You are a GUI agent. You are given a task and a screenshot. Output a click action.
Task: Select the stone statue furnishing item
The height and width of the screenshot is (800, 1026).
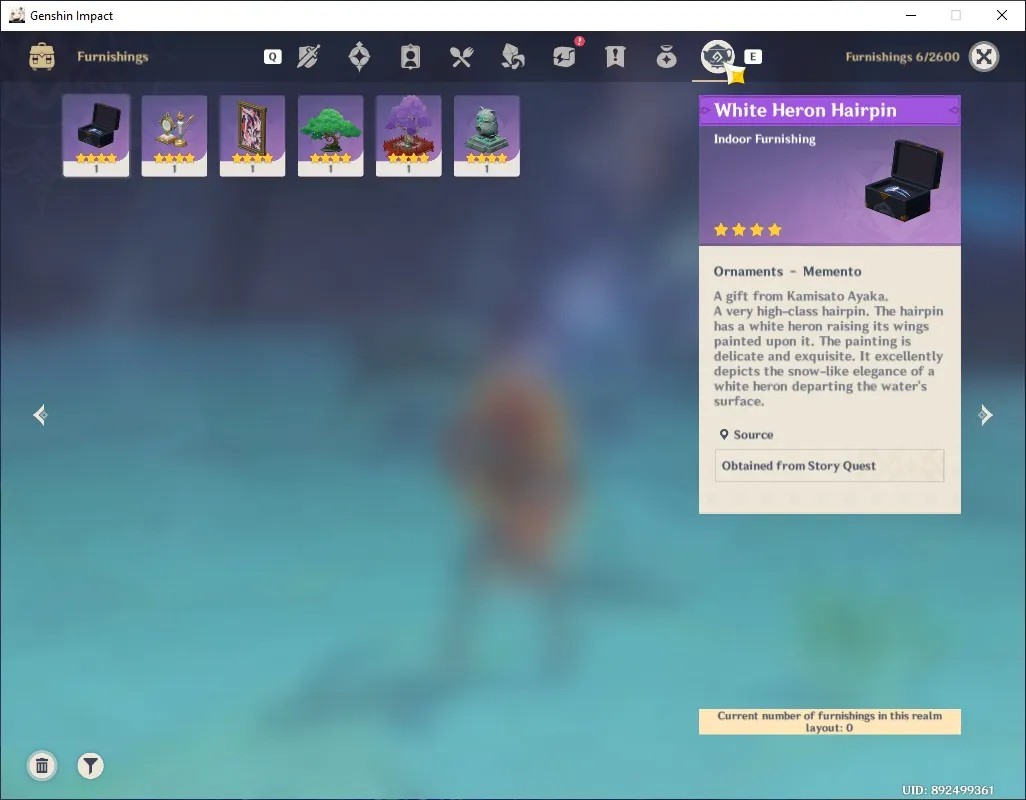pos(487,135)
